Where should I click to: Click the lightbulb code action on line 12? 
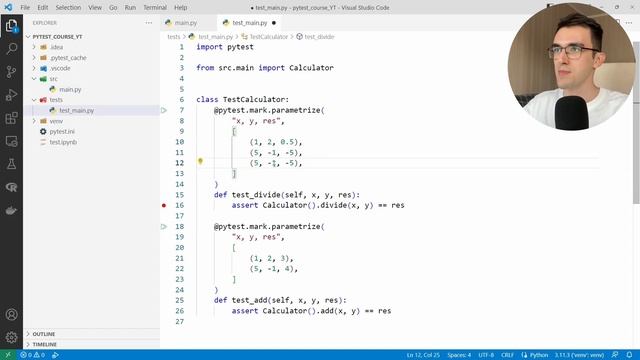pyautogui.click(x=200, y=161)
